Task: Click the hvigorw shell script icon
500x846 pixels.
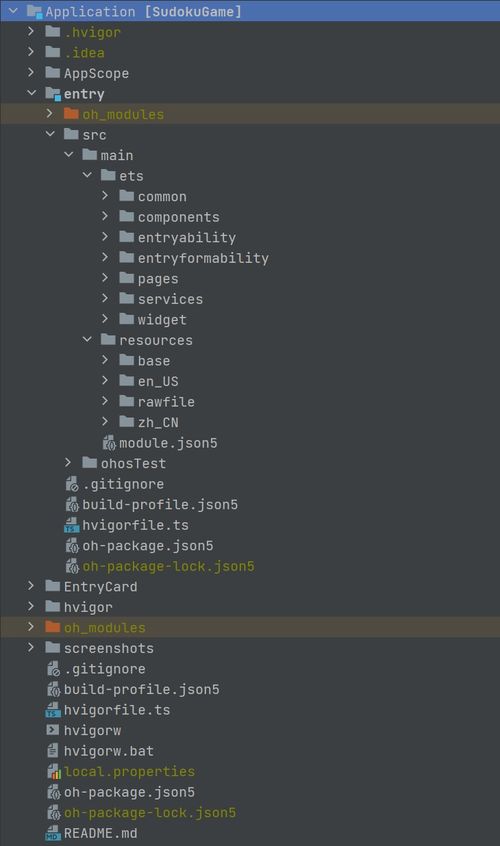Action: tap(53, 730)
